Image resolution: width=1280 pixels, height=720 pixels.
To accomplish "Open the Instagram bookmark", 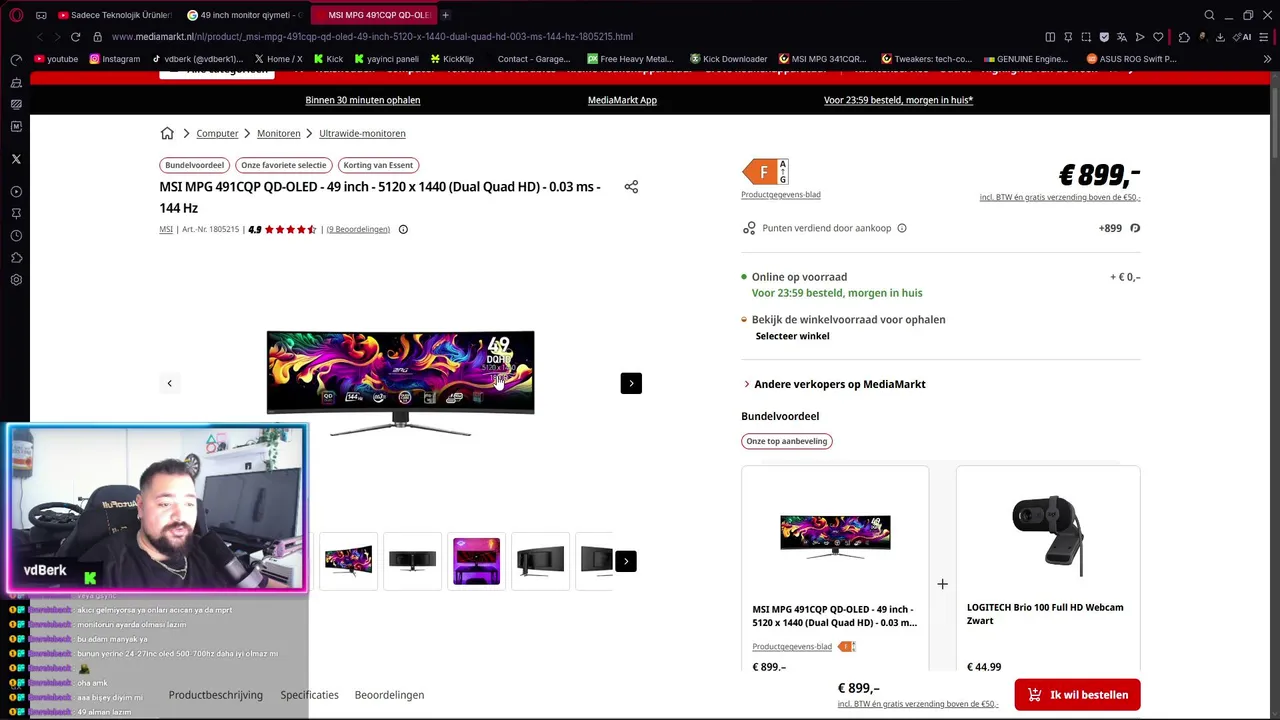I will click(x=114, y=59).
